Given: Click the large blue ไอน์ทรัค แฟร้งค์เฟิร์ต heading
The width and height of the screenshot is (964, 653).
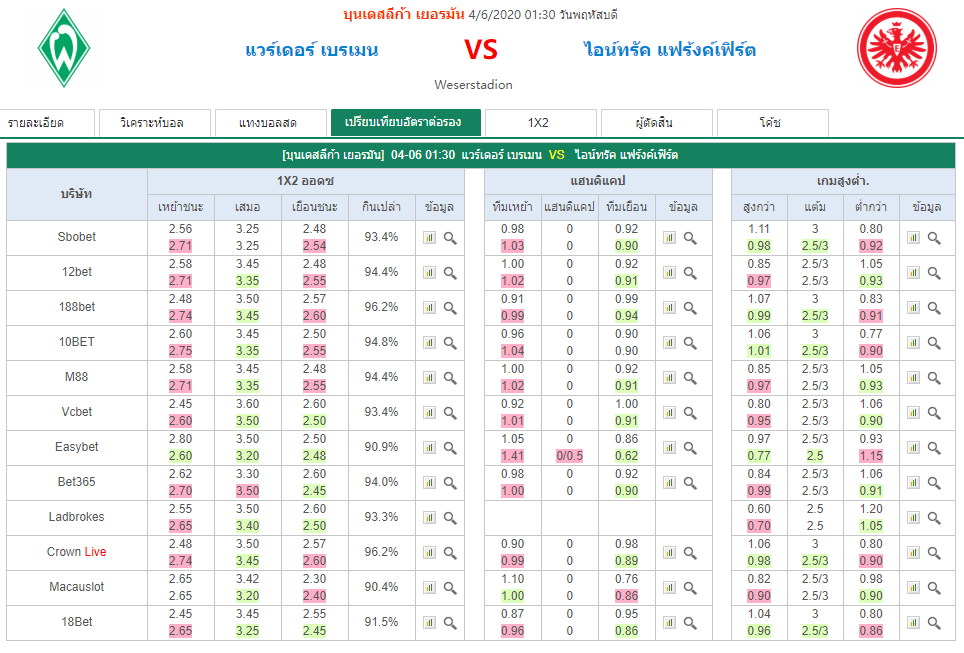Looking at the screenshot, I should click(x=670, y=50).
